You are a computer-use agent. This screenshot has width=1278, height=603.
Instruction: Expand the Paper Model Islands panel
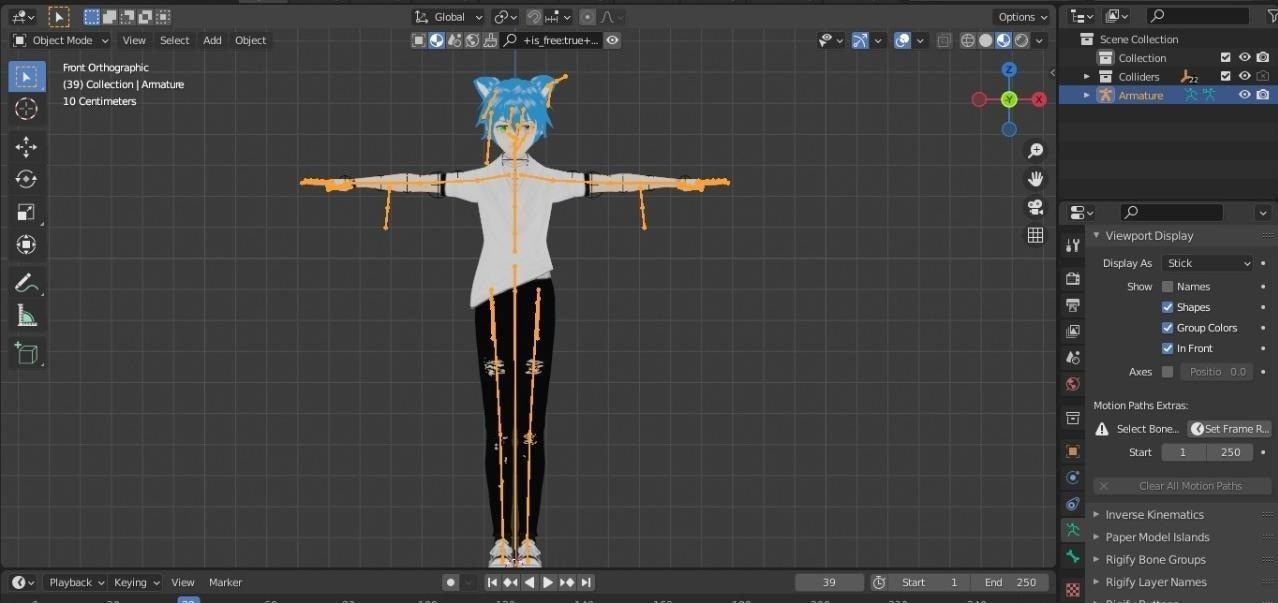[x=1096, y=537]
